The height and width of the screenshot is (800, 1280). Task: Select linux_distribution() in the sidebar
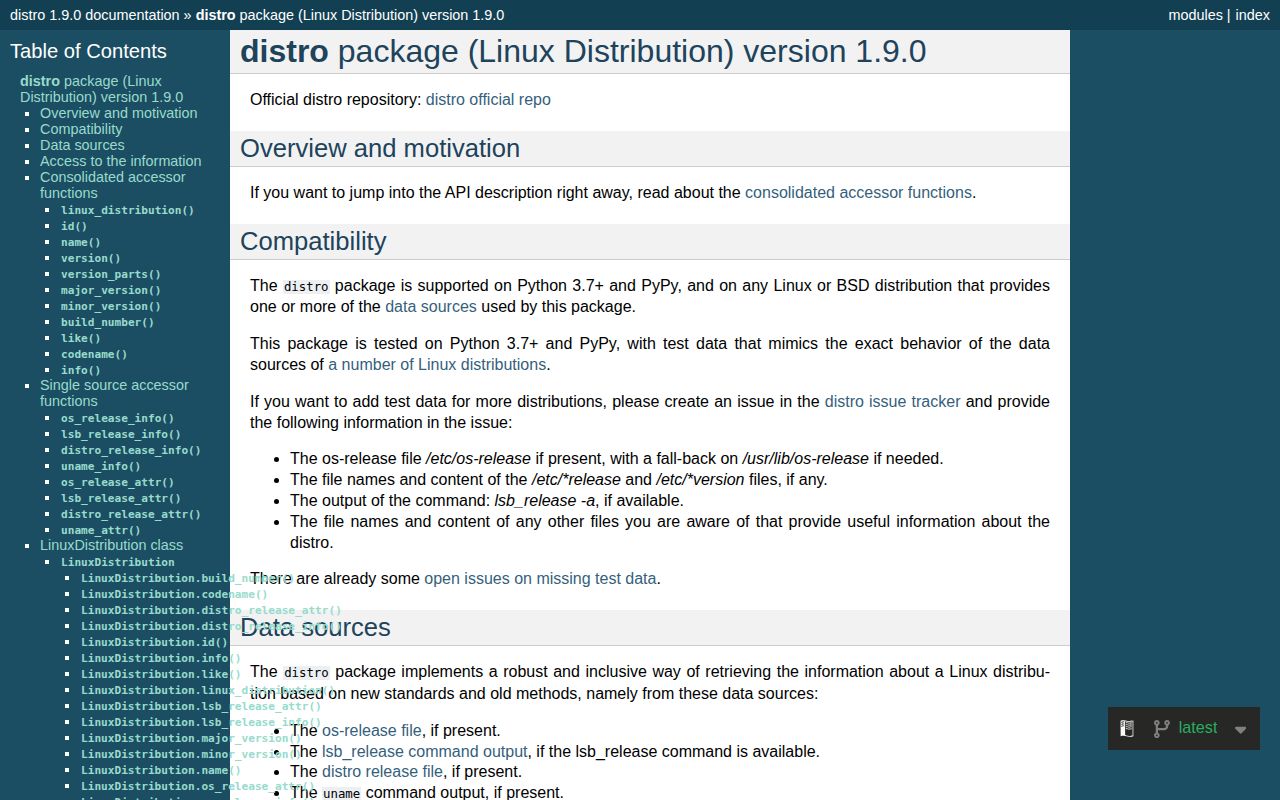point(127,210)
